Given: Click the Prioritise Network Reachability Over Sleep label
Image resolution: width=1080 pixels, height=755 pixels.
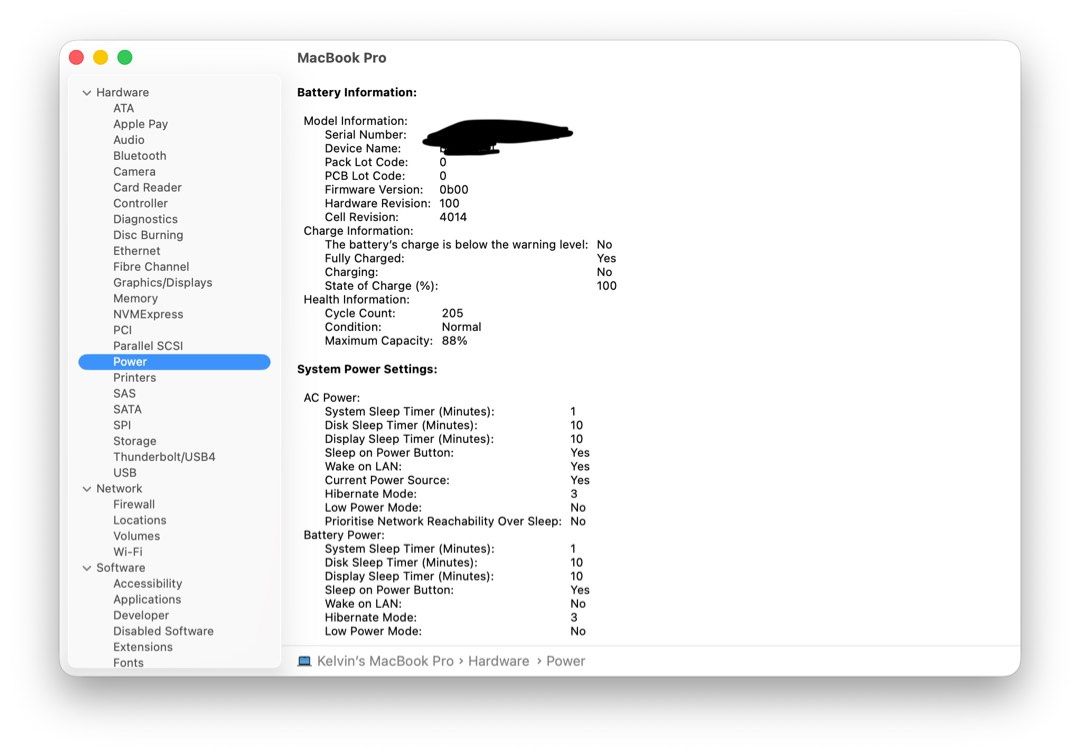Looking at the screenshot, I should tap(443, 521).
